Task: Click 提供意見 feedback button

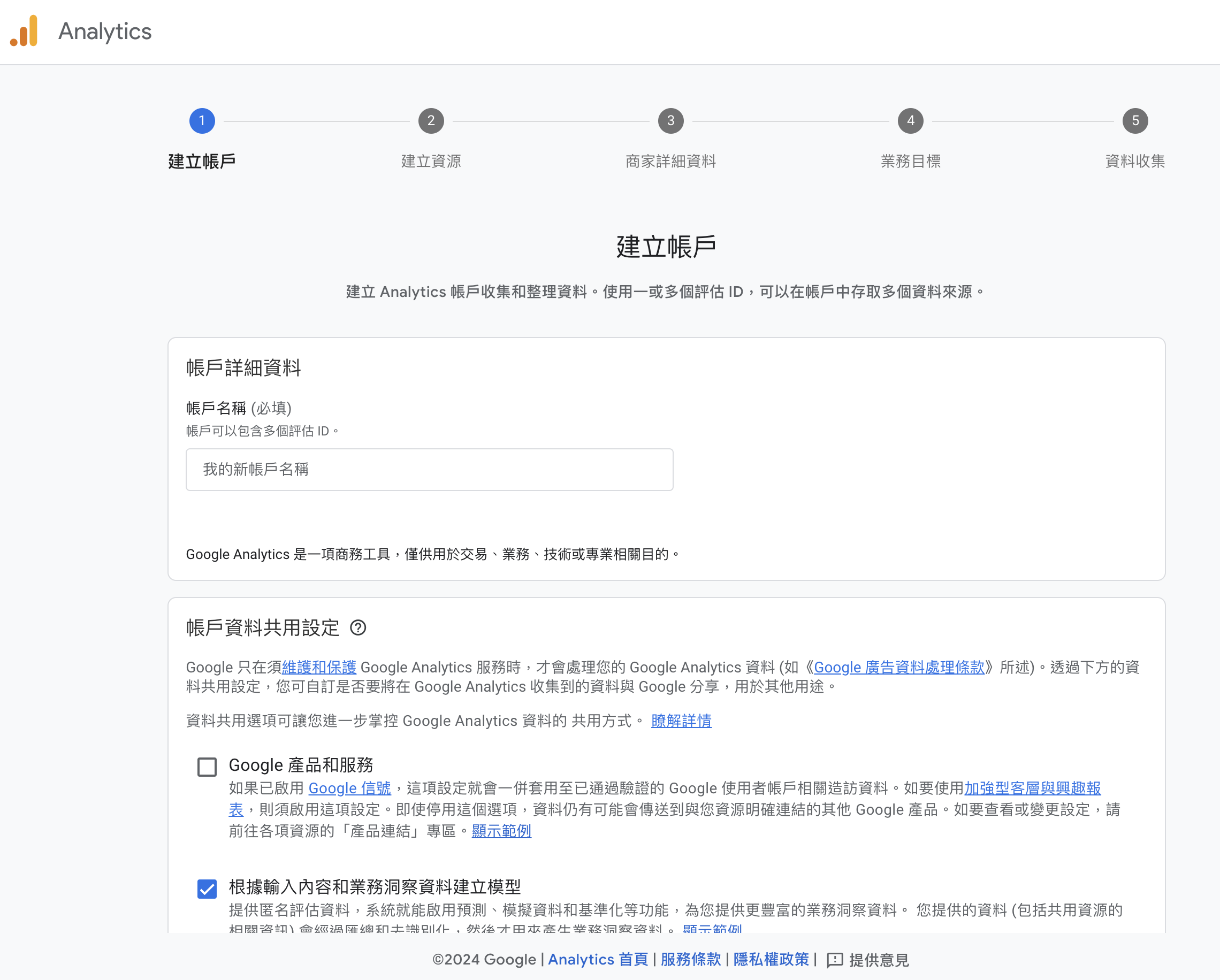Action: 868,960
